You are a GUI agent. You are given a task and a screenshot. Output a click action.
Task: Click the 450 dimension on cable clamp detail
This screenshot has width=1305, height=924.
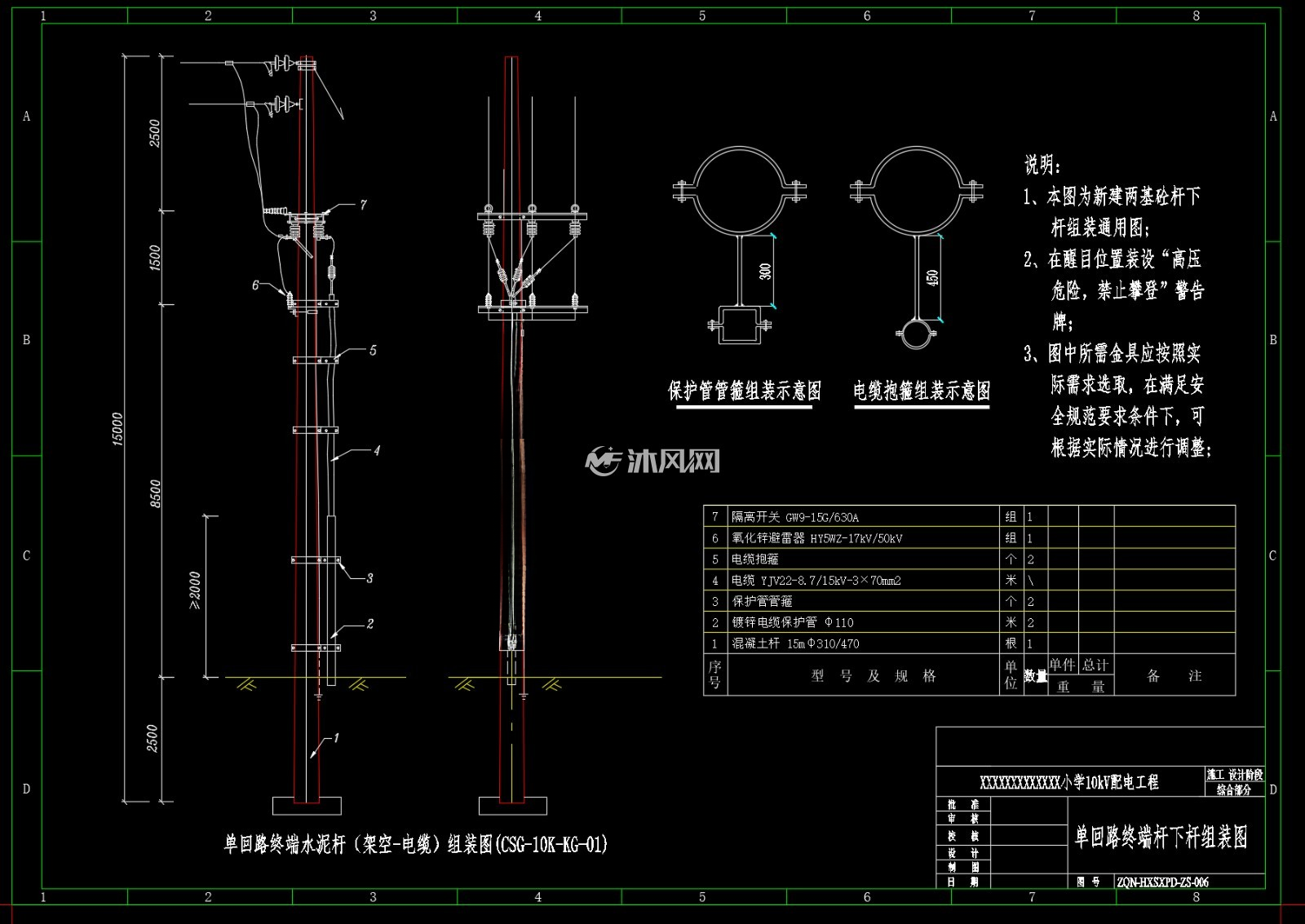pyautogui.click(x=932, y=277)
